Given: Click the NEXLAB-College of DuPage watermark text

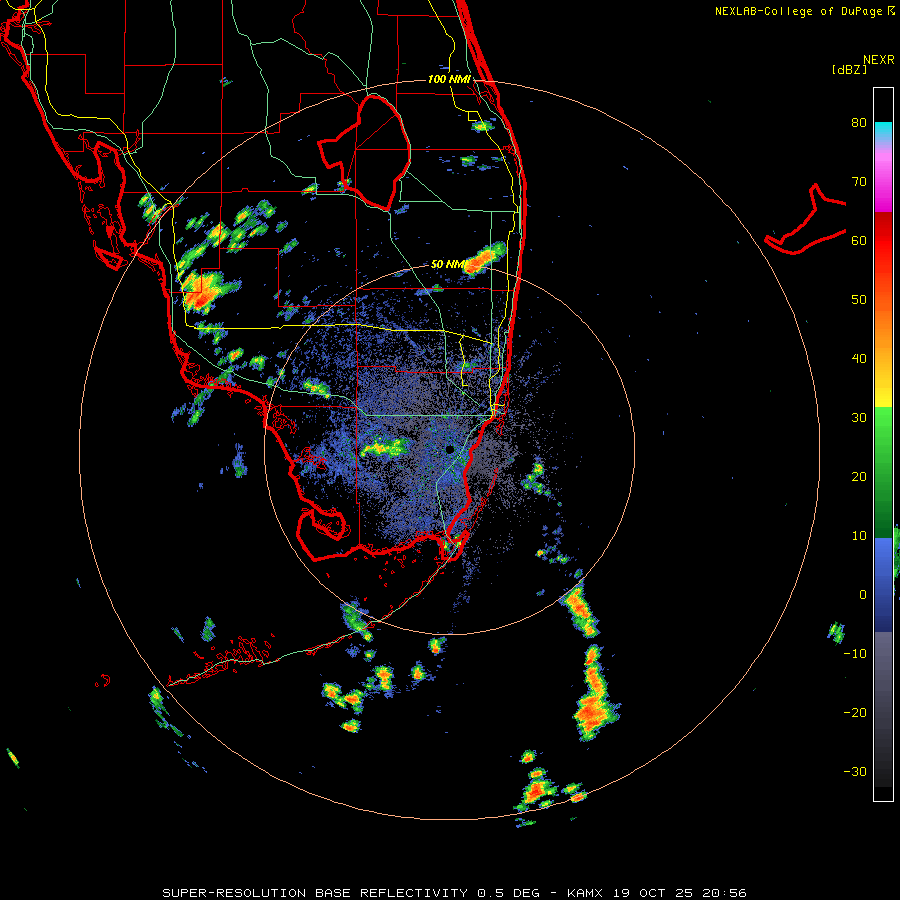Looking at the screenshot, I should pyautogui.click(x=804, y=11).
